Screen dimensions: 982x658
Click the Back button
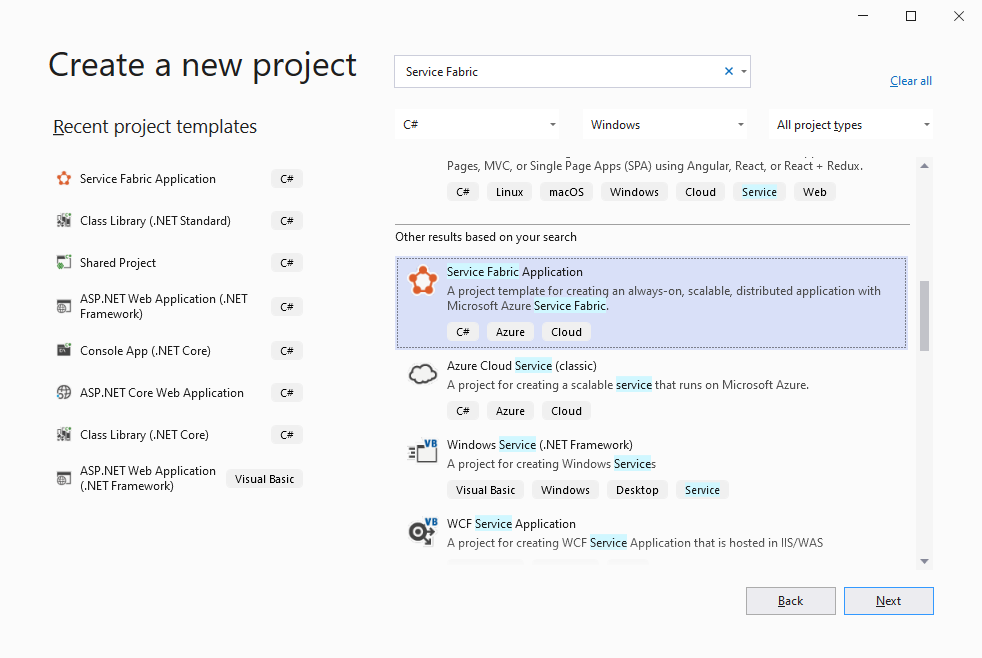point(790,601)
